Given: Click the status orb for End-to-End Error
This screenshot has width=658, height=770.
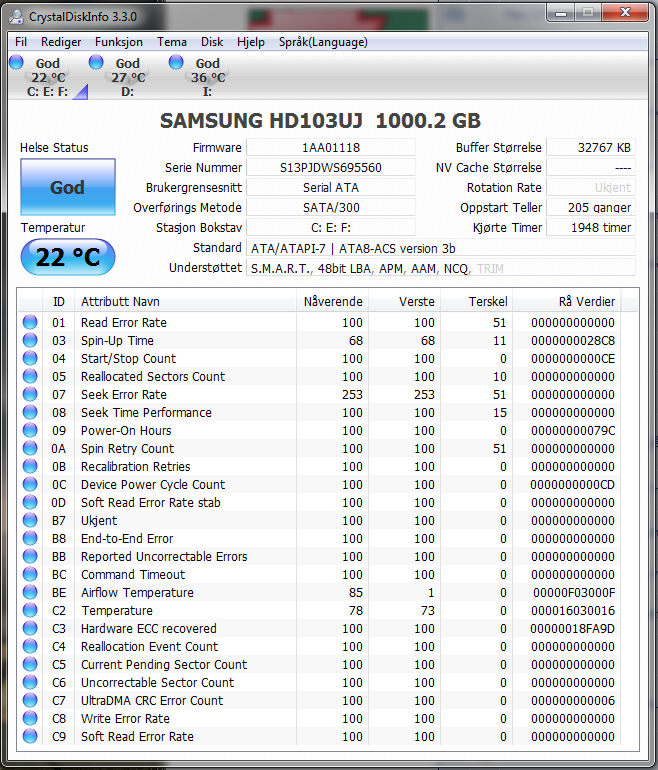Looking at the screenshot, I should (30, 538).
